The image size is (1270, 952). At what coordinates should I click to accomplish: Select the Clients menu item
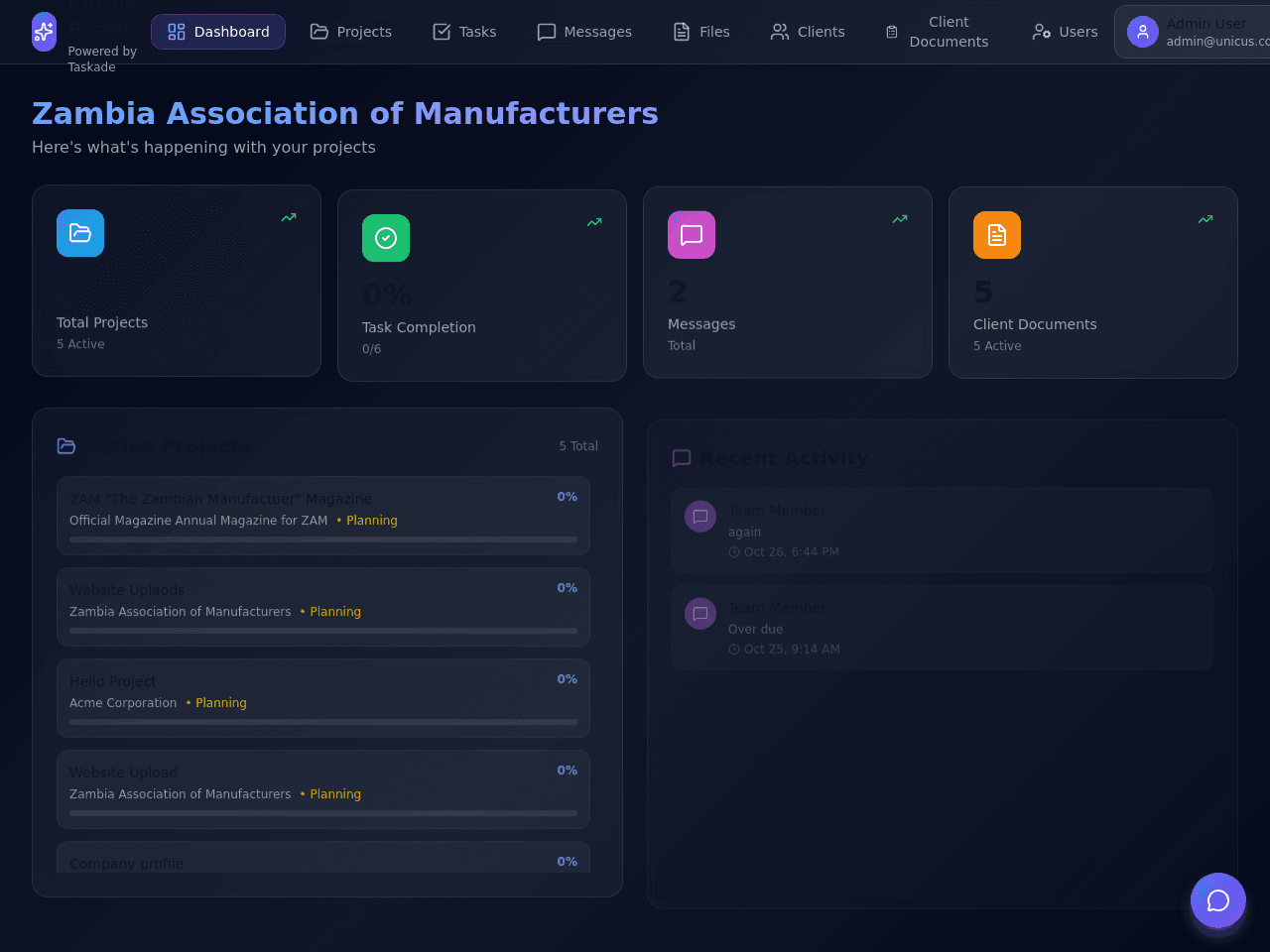pyautogui.click(x=808, y=32)
